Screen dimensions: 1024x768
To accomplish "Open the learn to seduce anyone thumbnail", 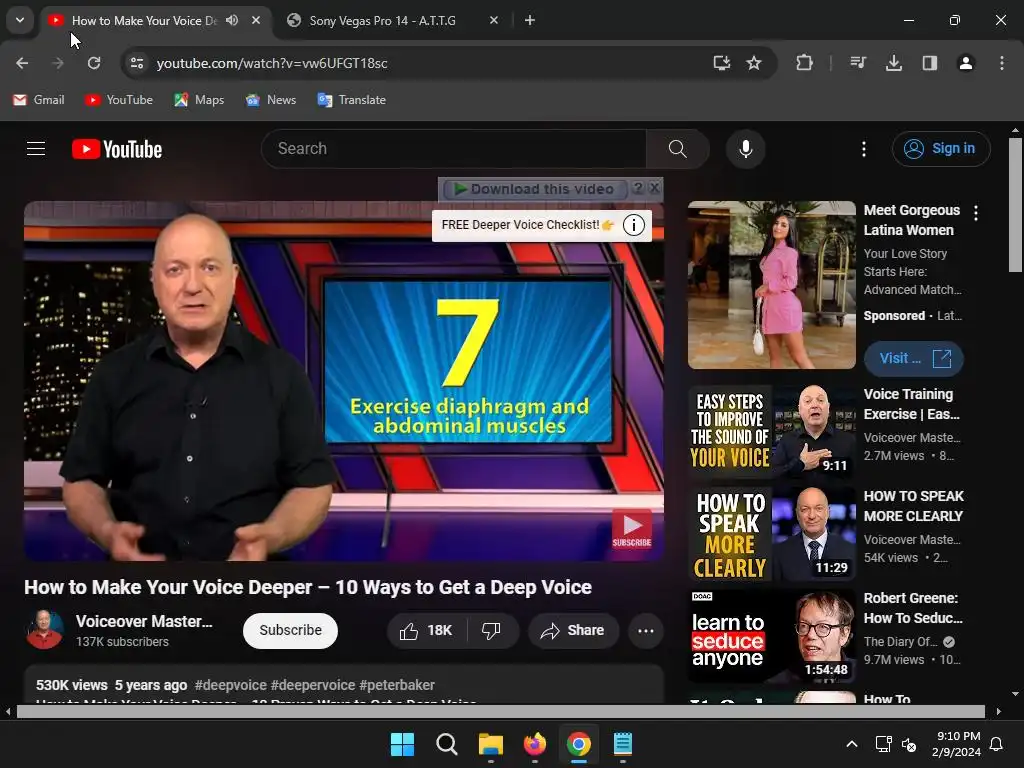I will (x=771, y=635).
